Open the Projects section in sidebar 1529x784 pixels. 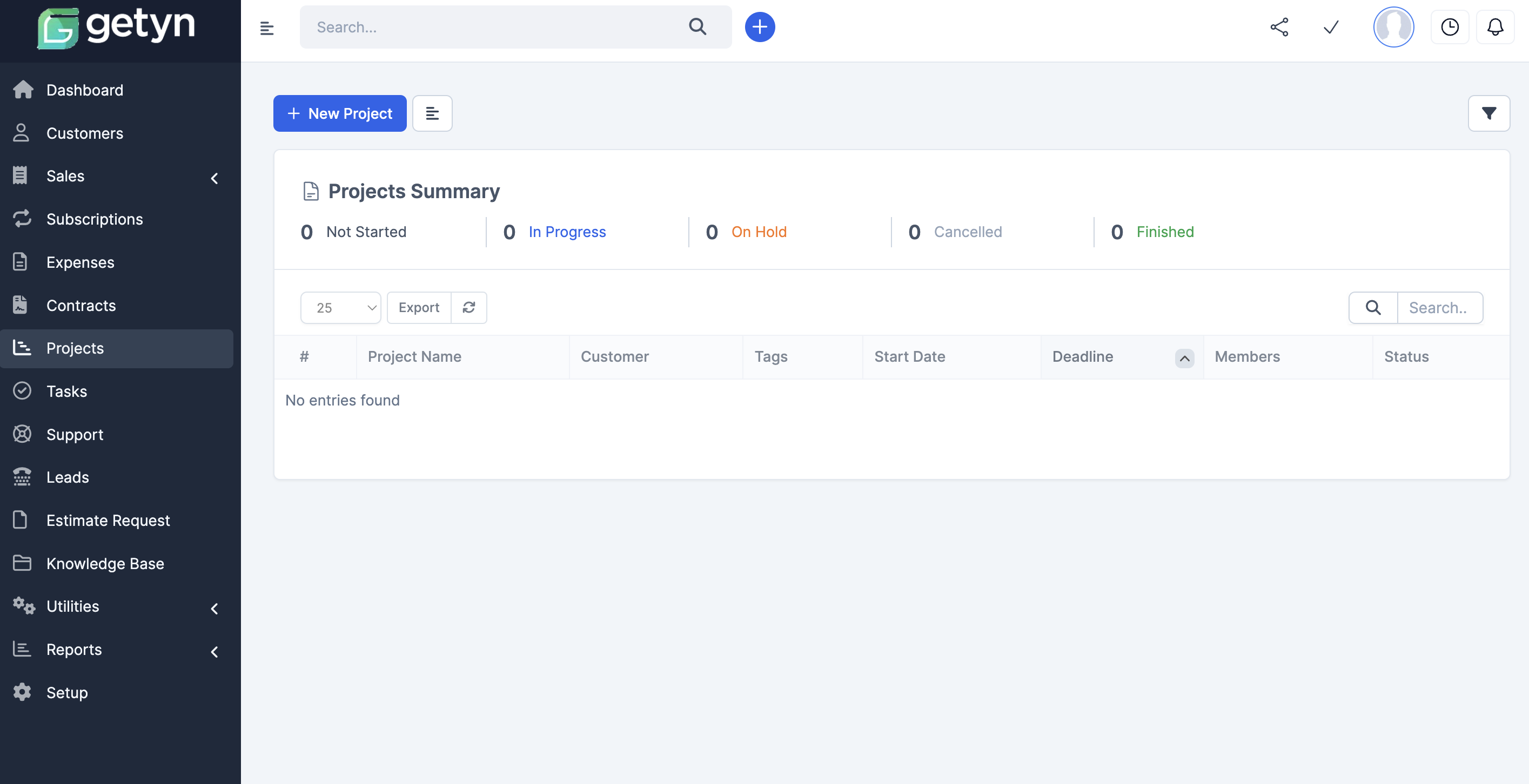[74, 348]
